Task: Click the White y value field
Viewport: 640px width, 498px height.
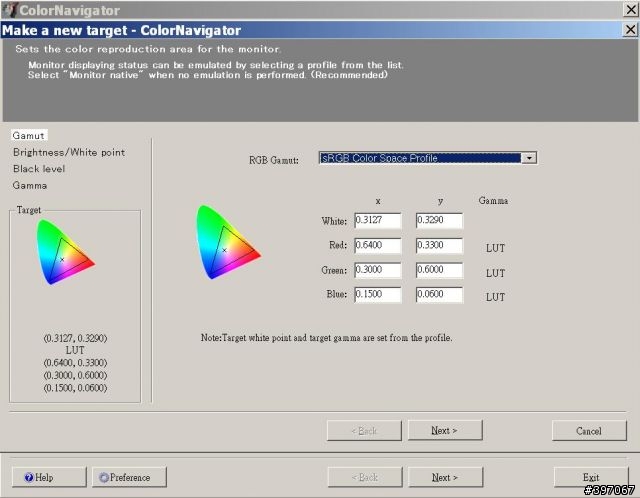Action: 440,220
